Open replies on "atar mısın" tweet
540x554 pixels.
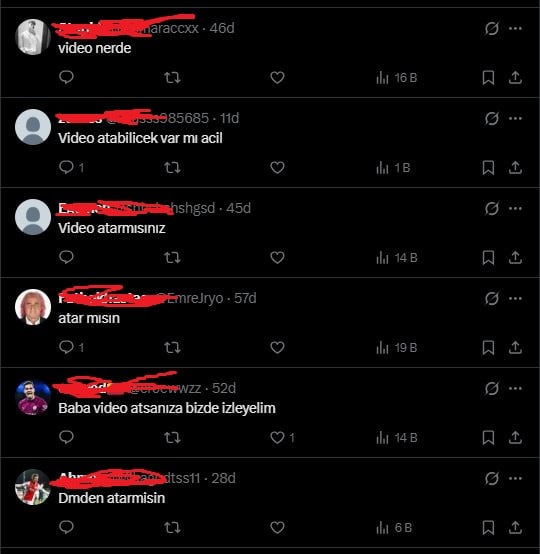point(71,347)
